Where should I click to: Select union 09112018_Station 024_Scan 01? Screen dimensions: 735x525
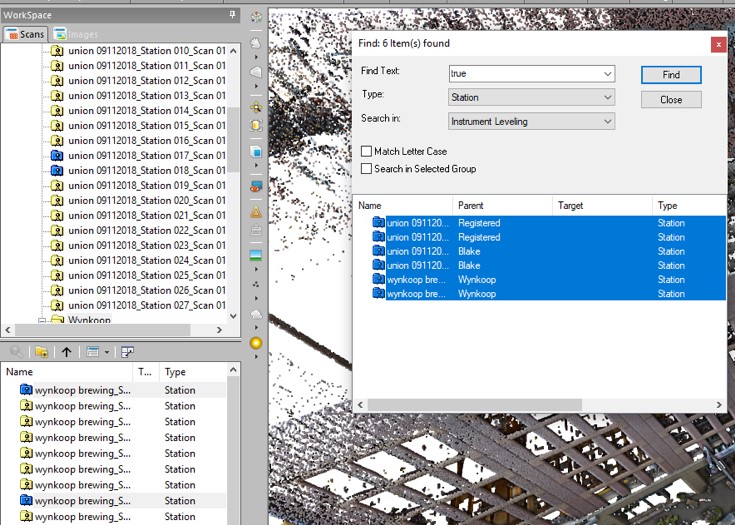click(x=147, y=260)
